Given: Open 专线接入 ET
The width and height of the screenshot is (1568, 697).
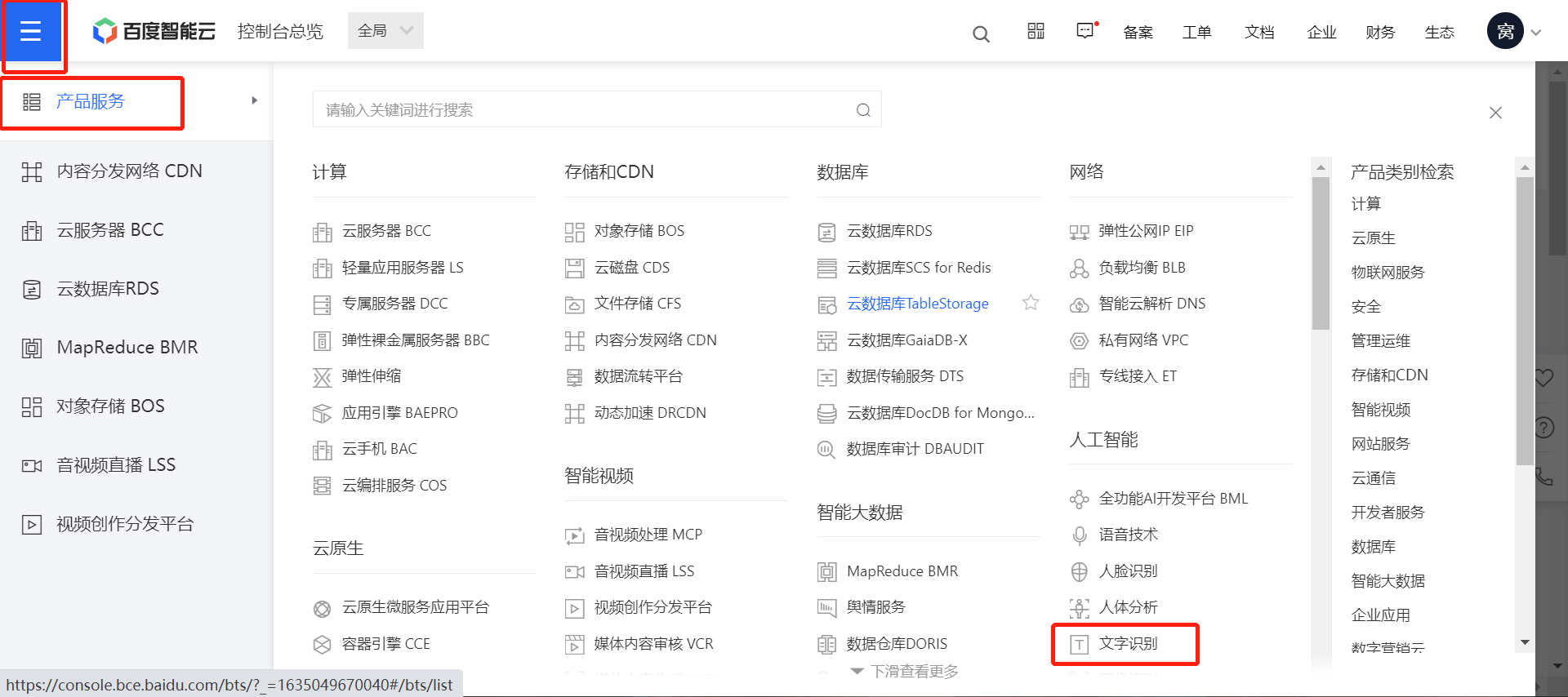Looking at the screenshot, I should click(x=1138, y=376).
